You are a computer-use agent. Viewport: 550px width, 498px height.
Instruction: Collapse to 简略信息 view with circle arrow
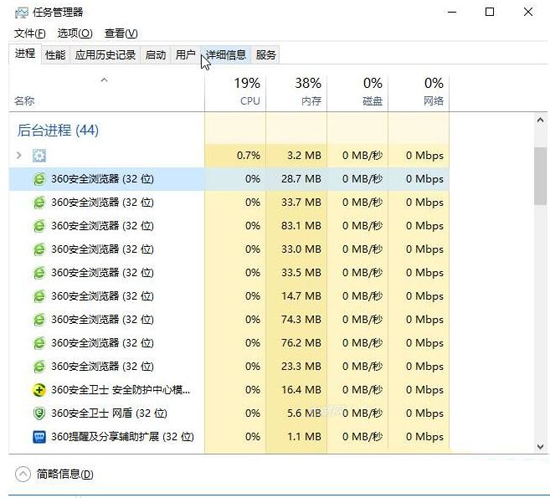pos(23,474)
